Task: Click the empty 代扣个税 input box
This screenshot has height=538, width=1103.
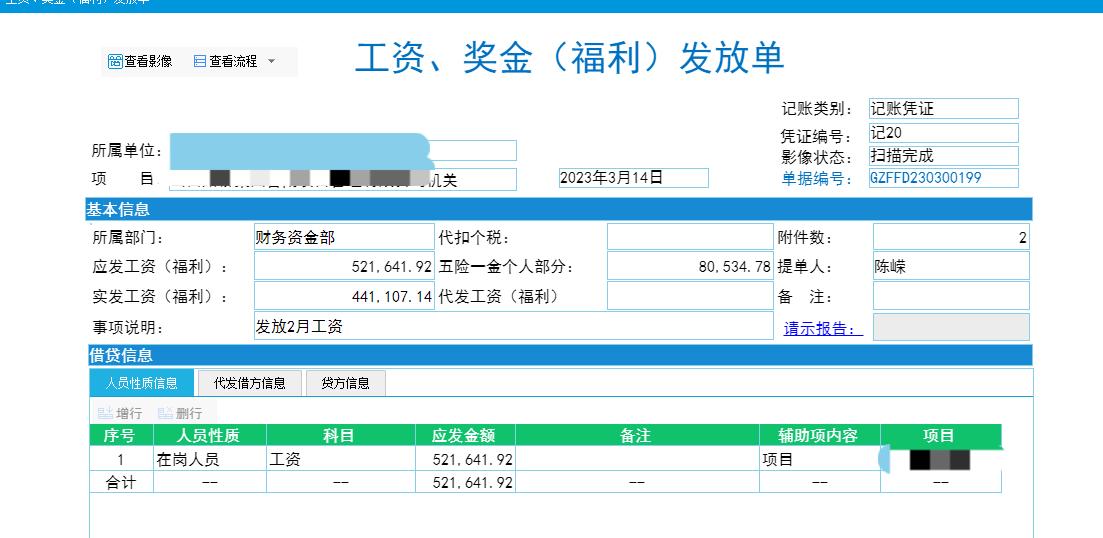Action: click(x=689, y=237)
